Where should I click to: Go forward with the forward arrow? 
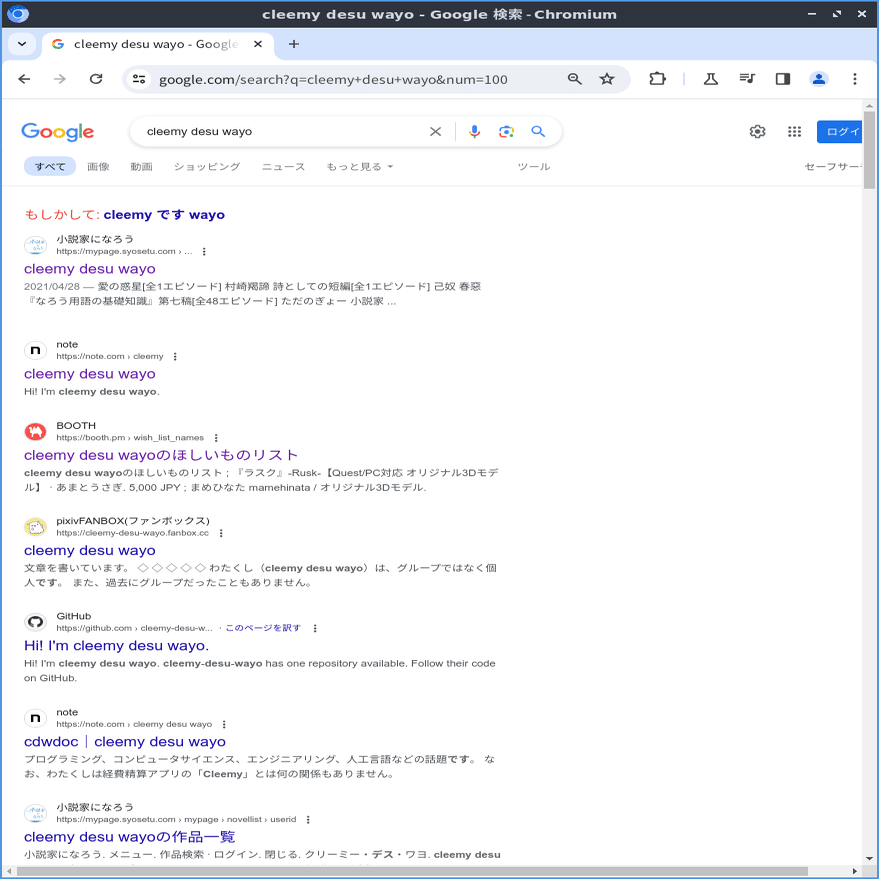[x=60, y=79]
